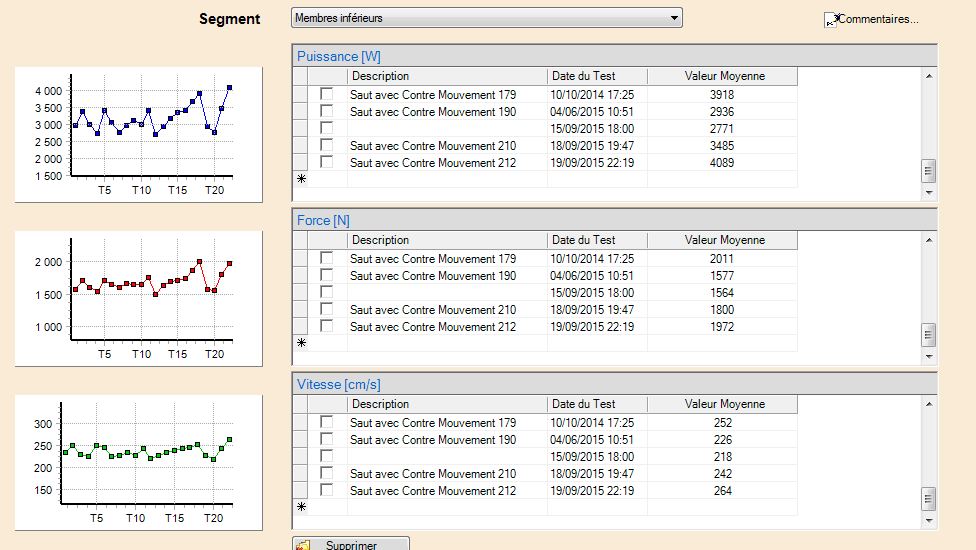Click the Vitesse [cm/s] panel title
The height and width of the screenshot is (550, 976).
point(339,385)
